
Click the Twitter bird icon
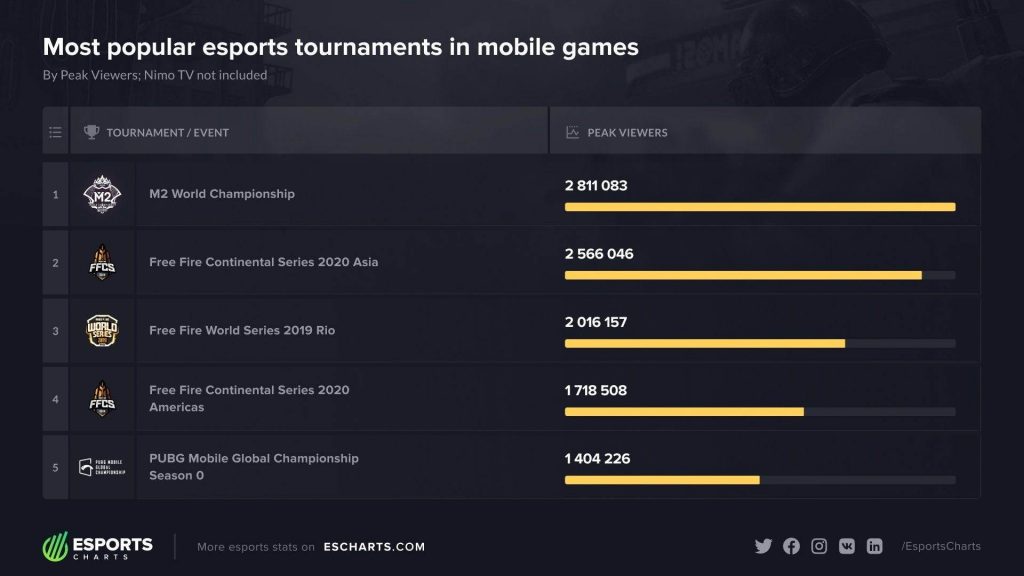[763, 546]
